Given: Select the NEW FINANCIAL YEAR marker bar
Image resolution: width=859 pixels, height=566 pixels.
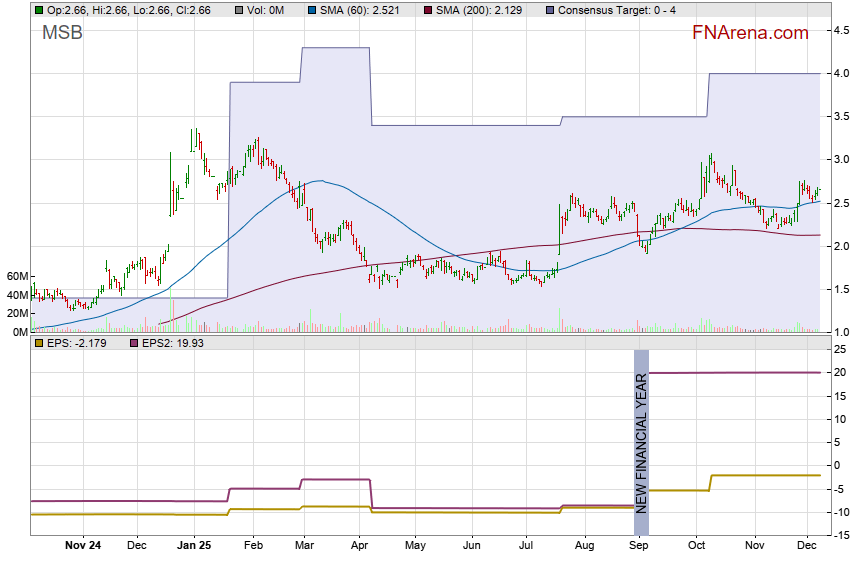Looking at the screenshot, I should [x=641, y=442].
